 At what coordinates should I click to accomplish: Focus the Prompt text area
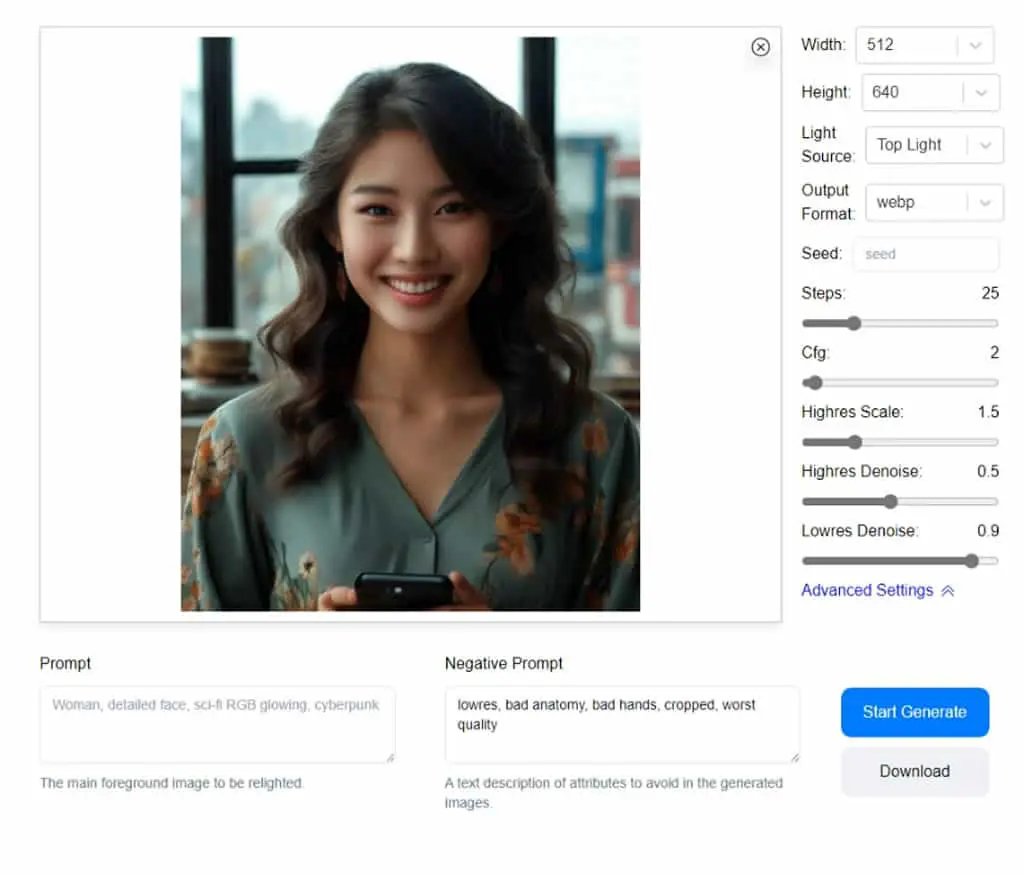click(217, 725)
